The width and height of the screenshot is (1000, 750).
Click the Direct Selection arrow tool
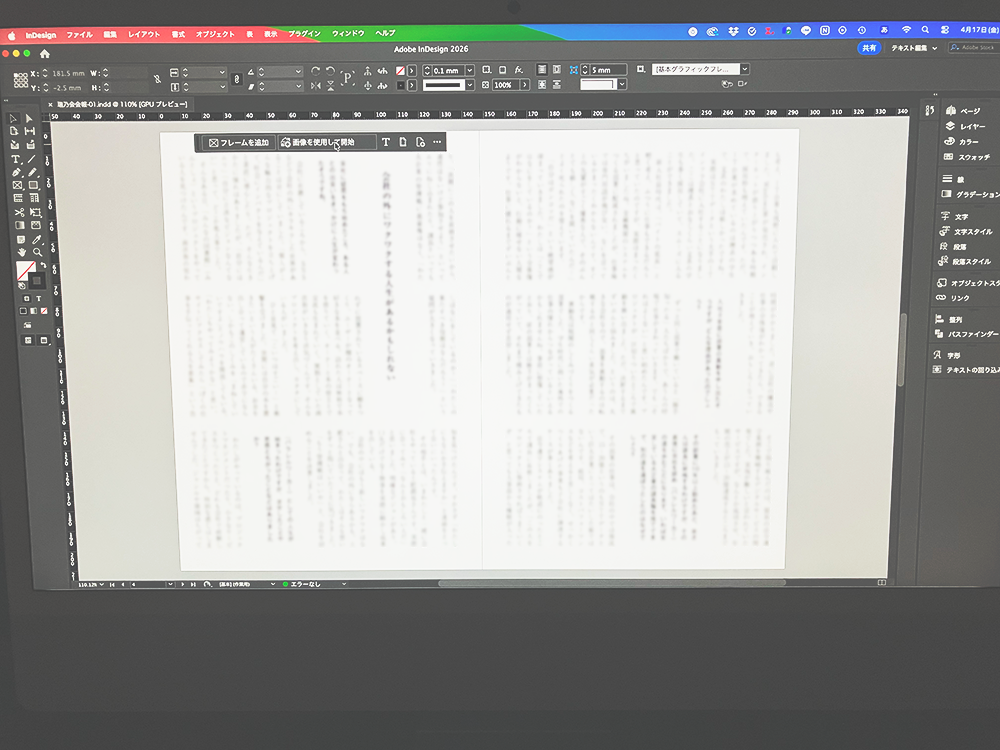[29, 119]
